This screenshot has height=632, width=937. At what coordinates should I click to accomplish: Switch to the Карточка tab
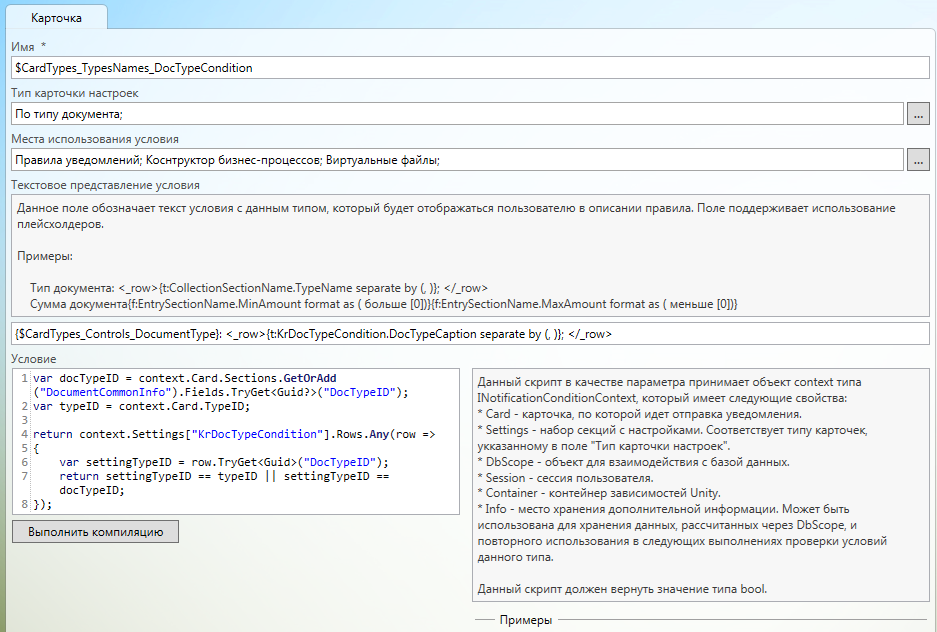(56, 18)
